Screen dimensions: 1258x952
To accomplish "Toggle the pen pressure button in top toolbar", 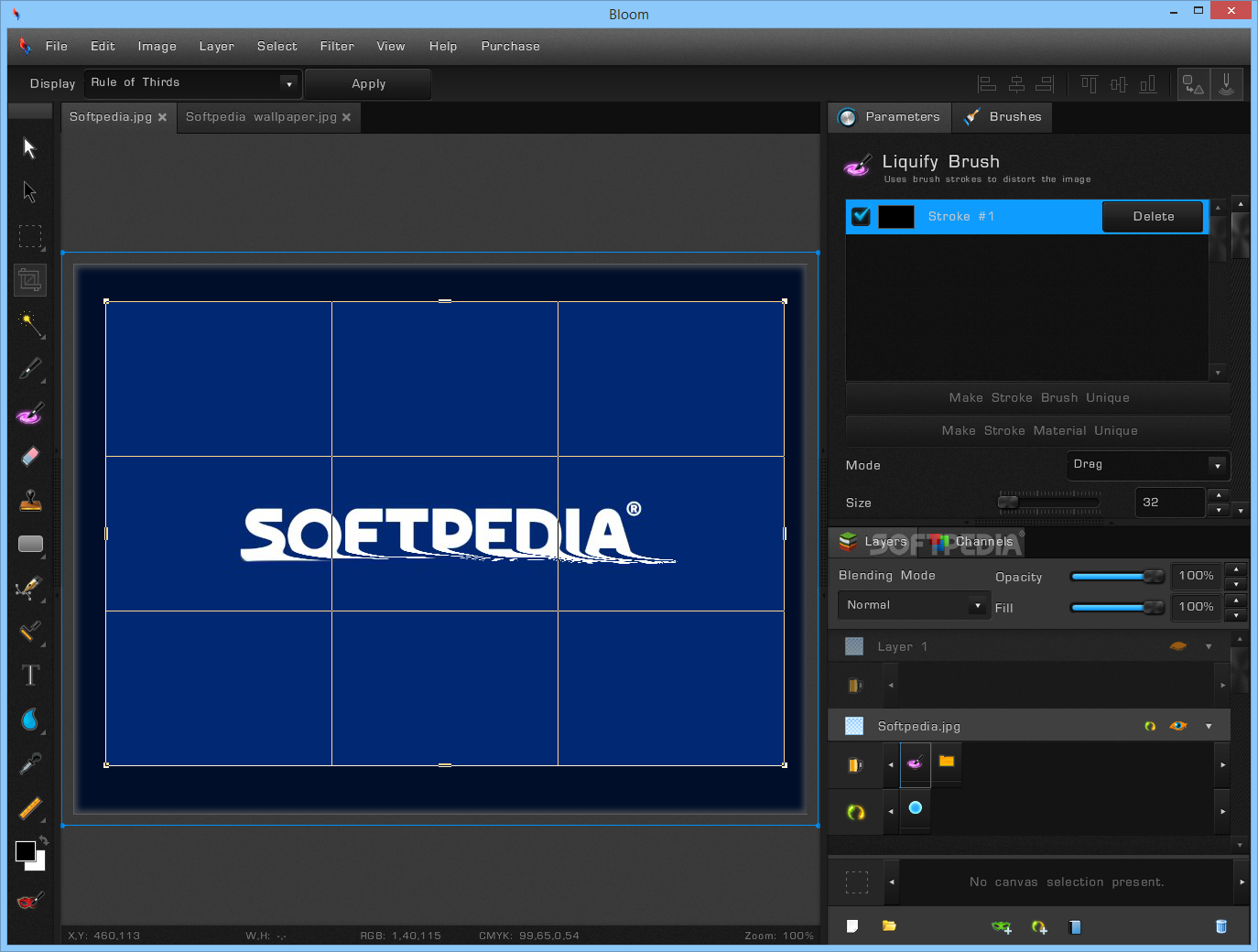I will (x=1226, y=84).
